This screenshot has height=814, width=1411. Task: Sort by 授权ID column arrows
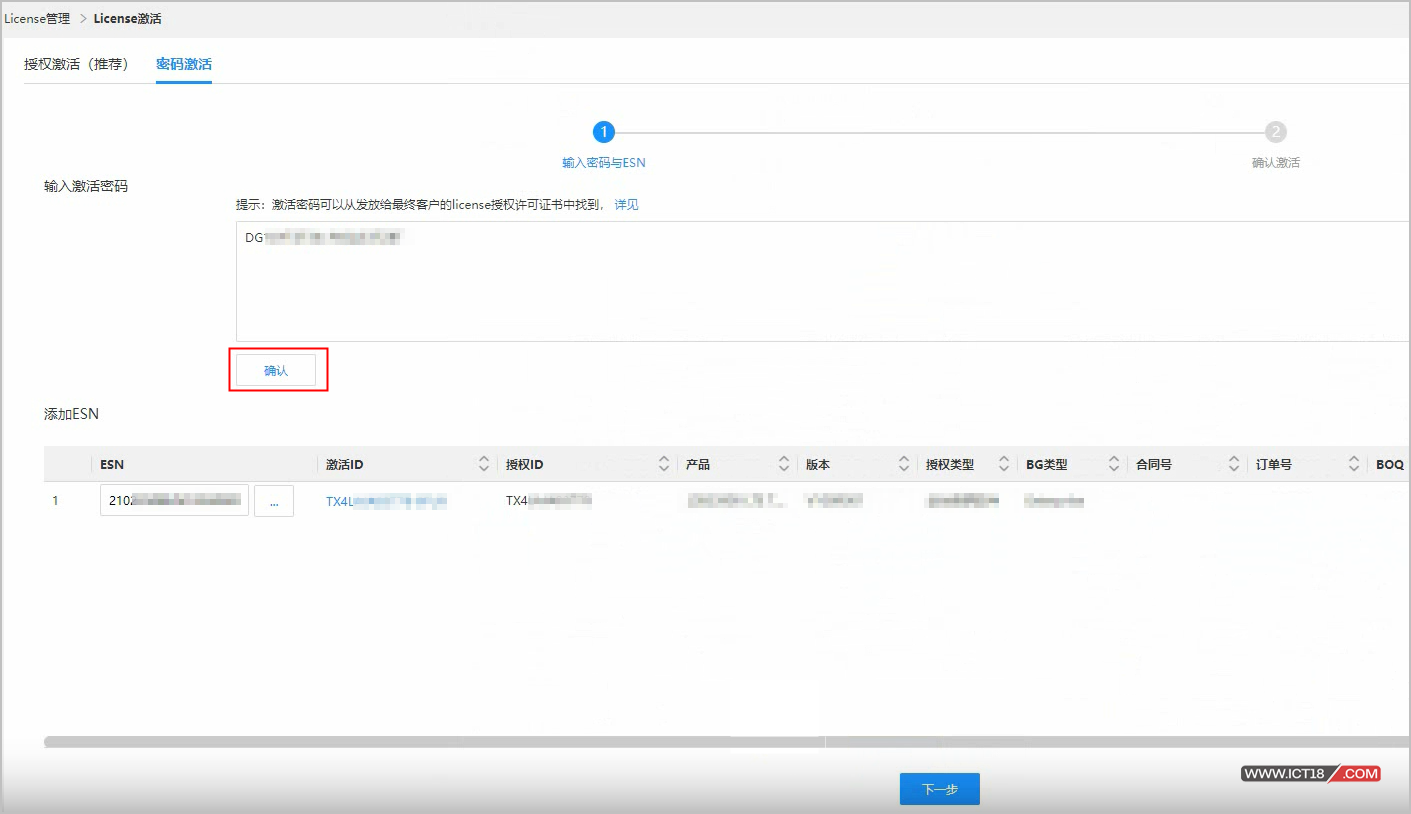click(664, 464)
